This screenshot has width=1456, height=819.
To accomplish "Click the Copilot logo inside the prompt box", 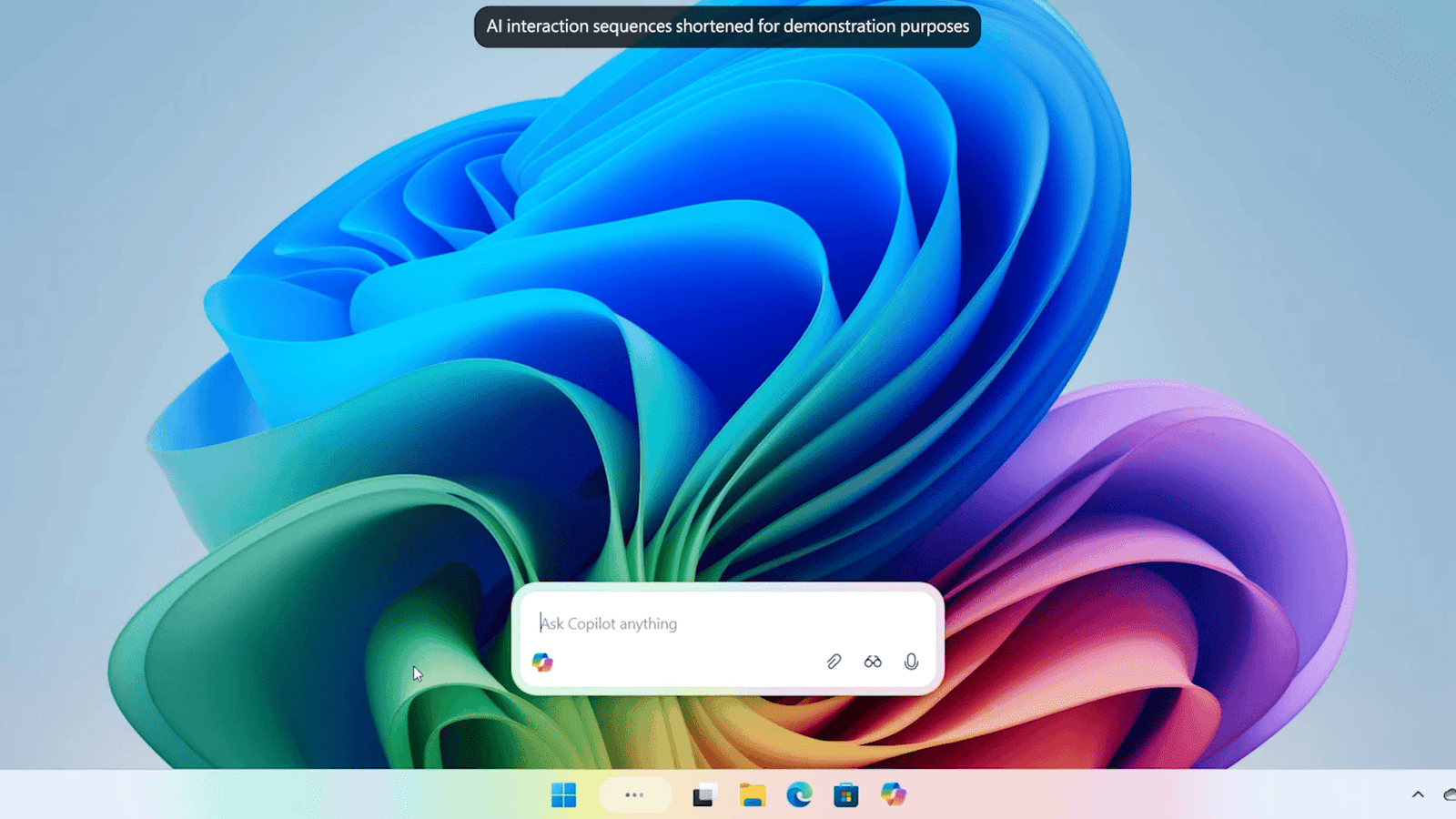I will pyautogui.click(x=542, y=662).
